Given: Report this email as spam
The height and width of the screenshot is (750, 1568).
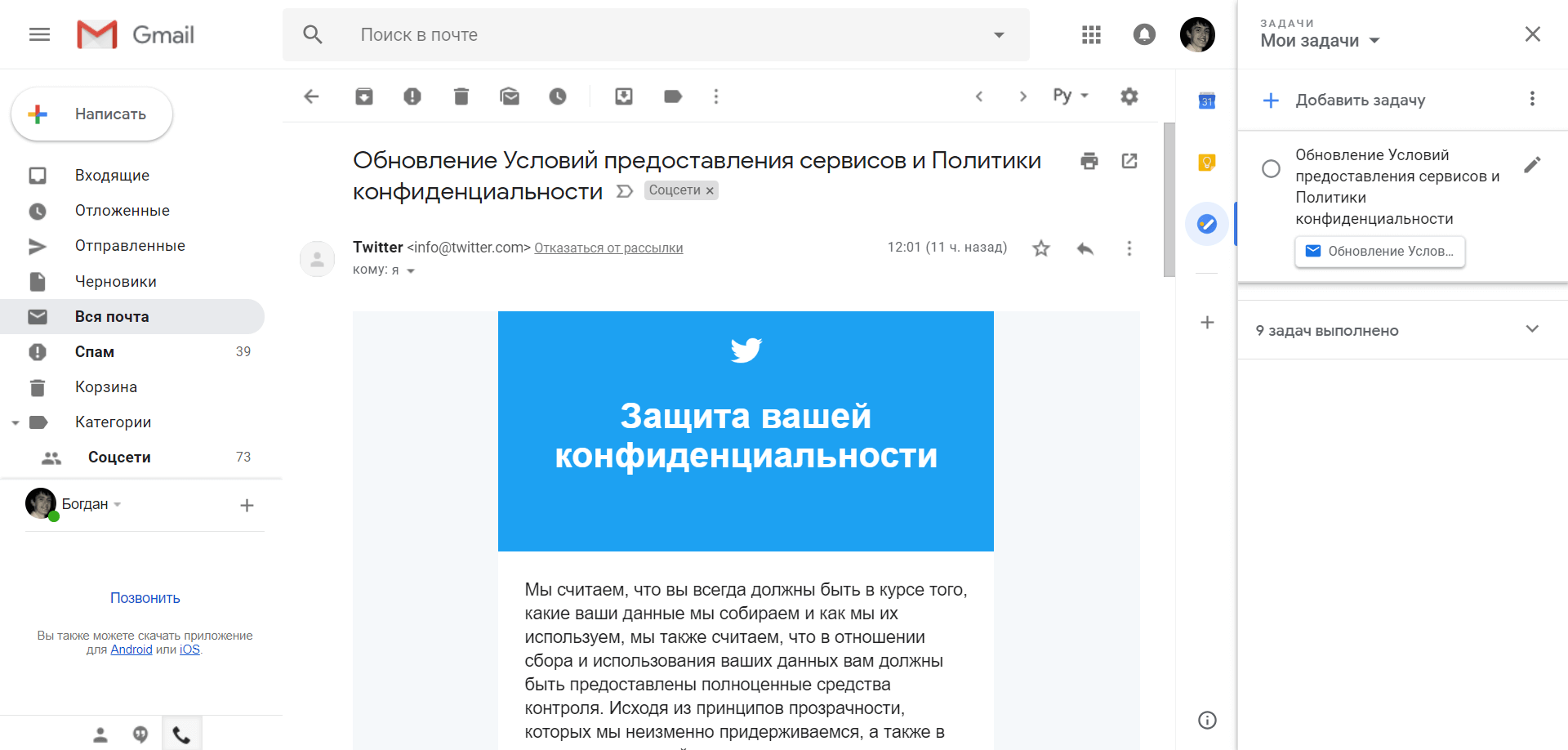Looking at the screenshot, I should pyautogui.click(x=412, y=96).
